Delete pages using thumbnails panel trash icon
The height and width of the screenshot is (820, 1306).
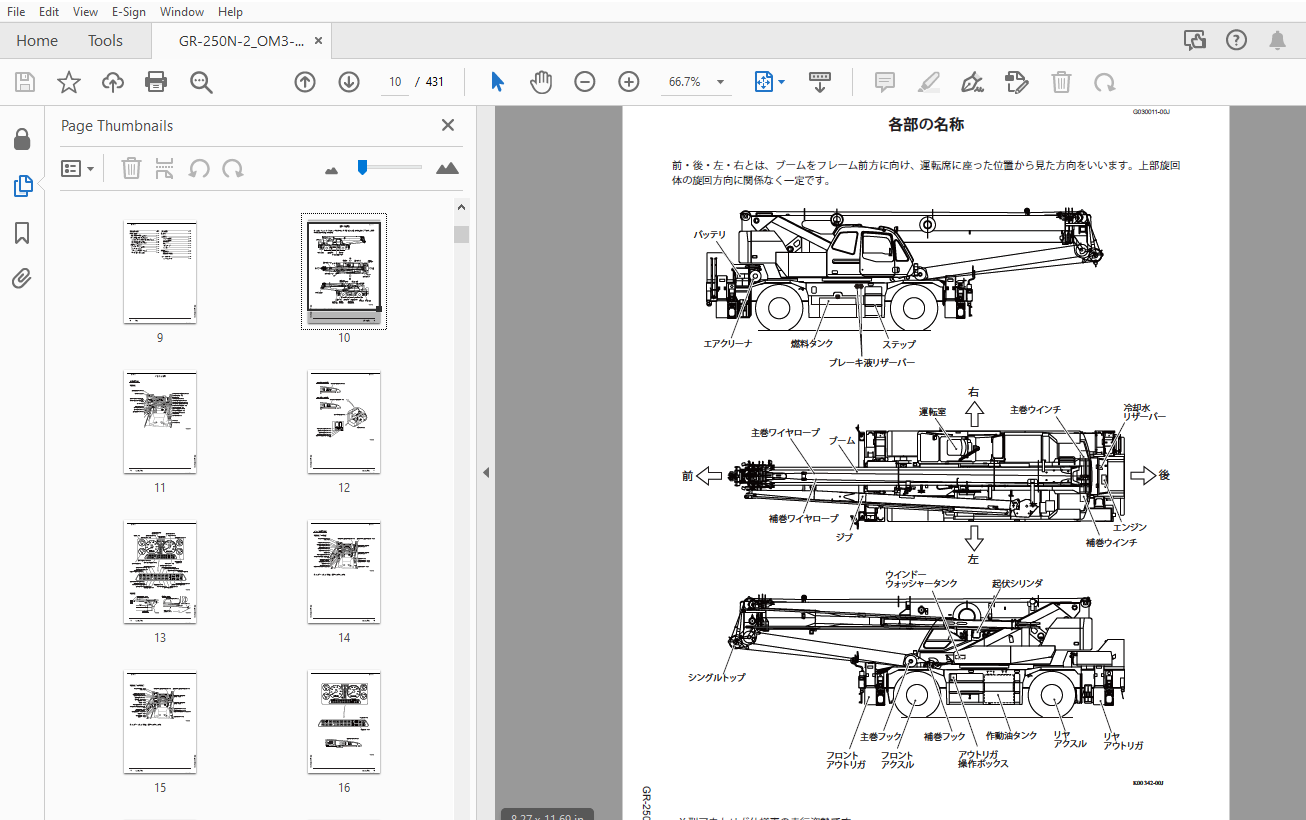coord(131,168)
